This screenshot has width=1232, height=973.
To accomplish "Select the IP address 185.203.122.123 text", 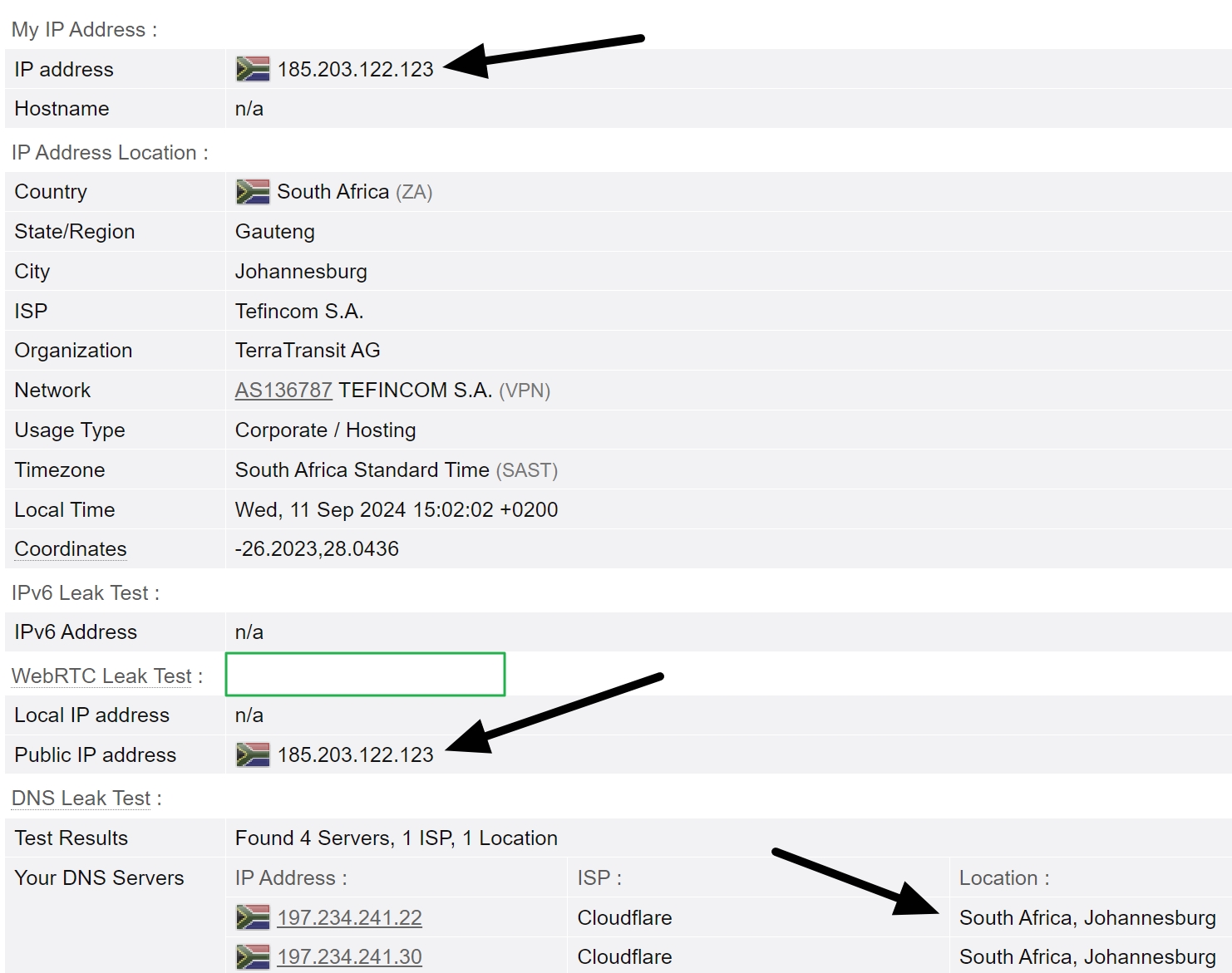I will 356,69.
